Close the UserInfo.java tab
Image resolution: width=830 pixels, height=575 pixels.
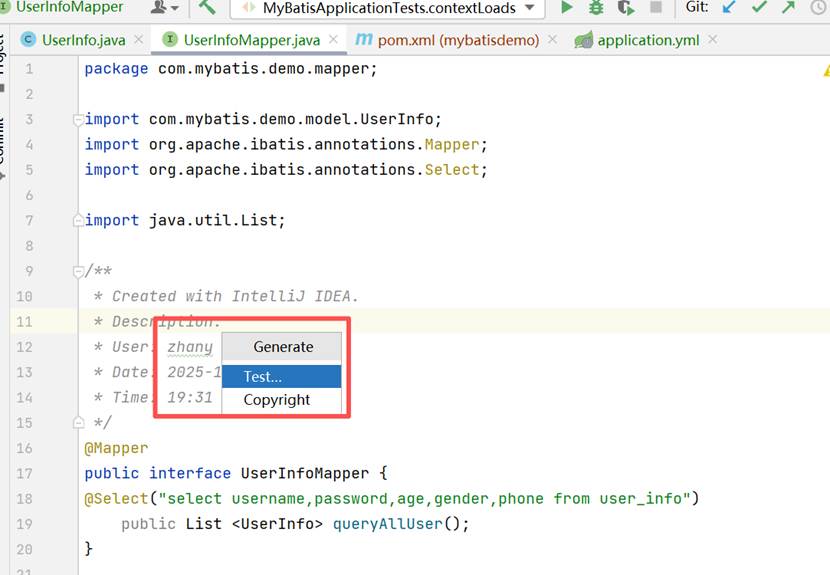pyautogui.click(x=139, y=39)
